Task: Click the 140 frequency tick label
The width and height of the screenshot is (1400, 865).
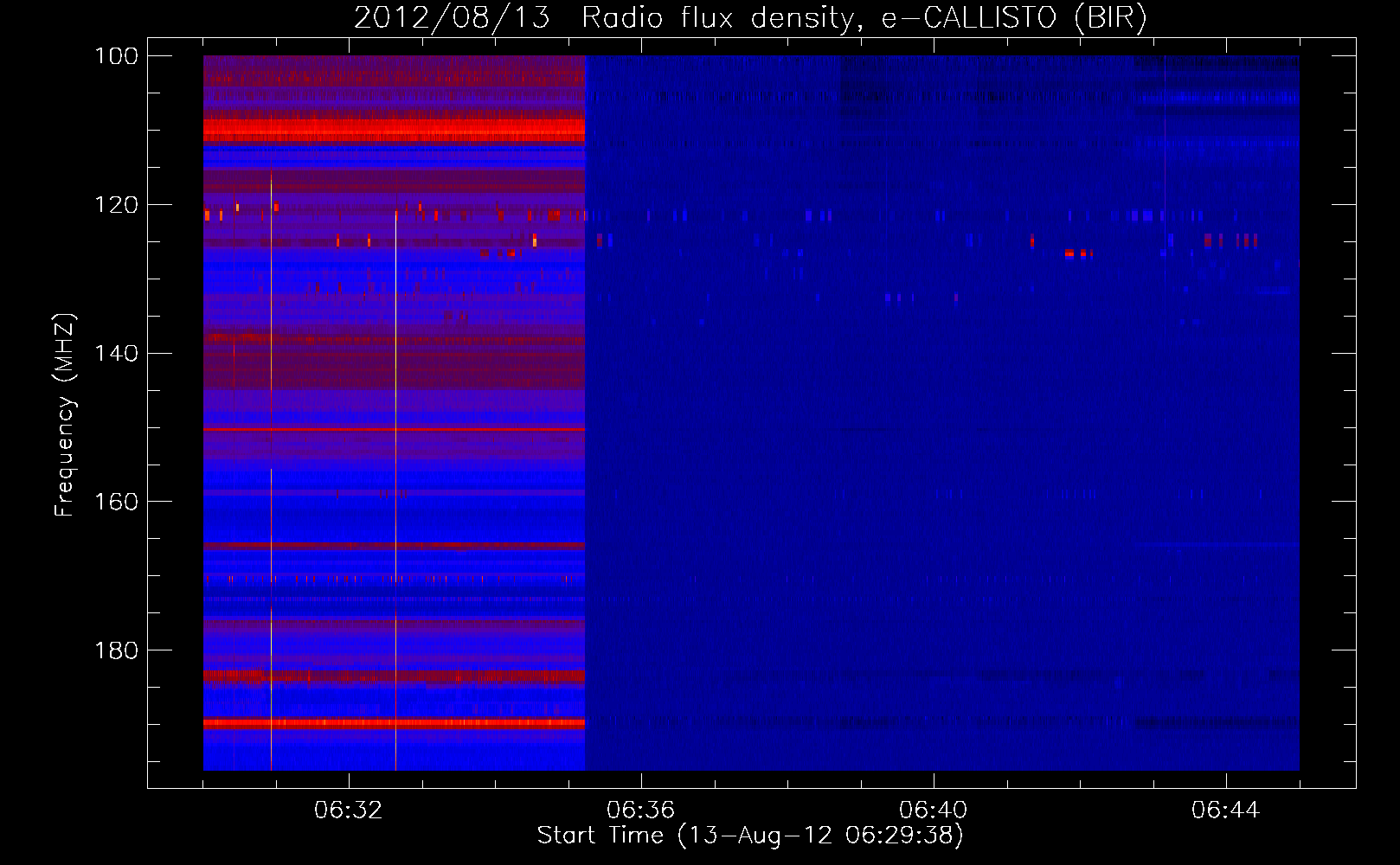Action: [117, 354]
